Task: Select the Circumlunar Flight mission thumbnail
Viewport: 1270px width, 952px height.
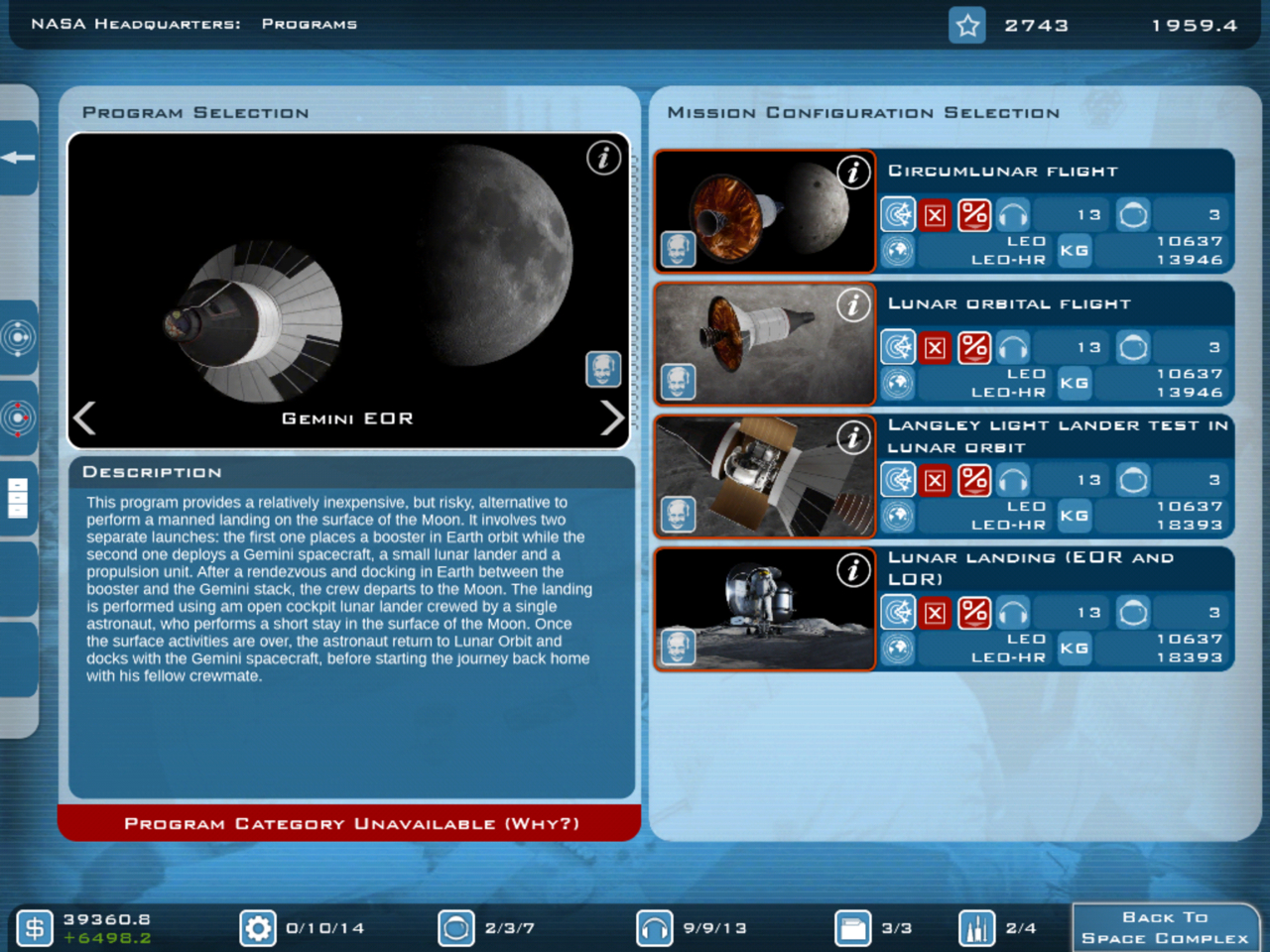Action: pyautogui.click(x=765, y=211)
